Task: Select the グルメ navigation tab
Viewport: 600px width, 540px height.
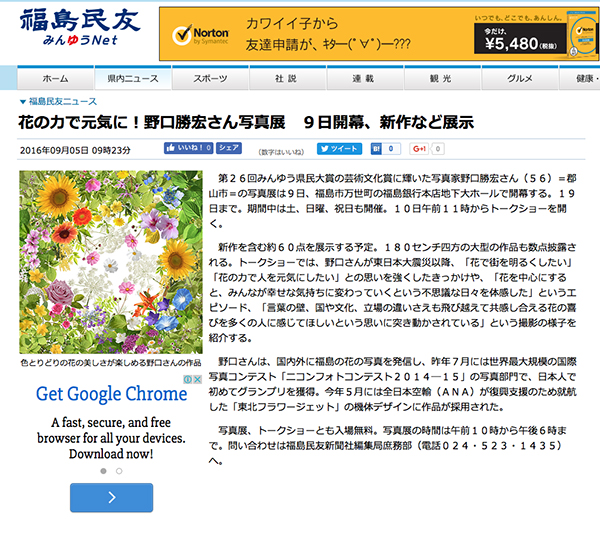Action: point(519,78)
